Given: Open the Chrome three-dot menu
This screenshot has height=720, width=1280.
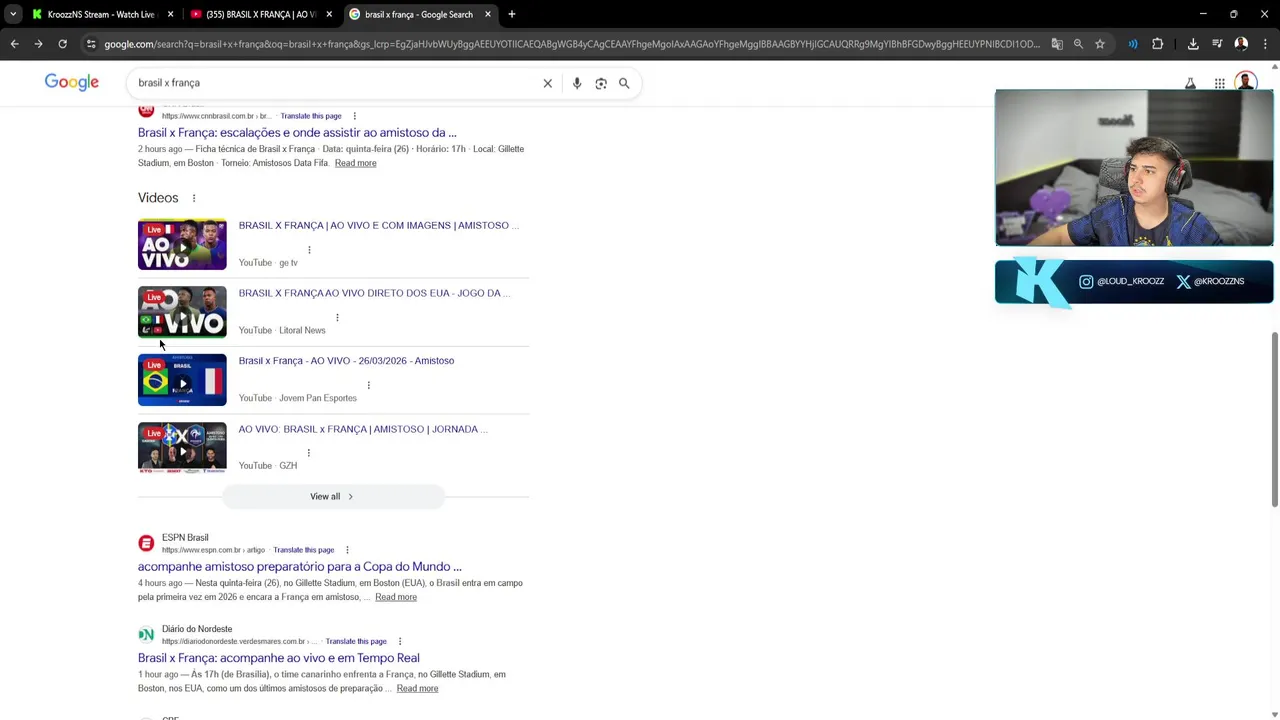Looking at the screenshot, I should pyautogui.click(x=1265, y=44).
